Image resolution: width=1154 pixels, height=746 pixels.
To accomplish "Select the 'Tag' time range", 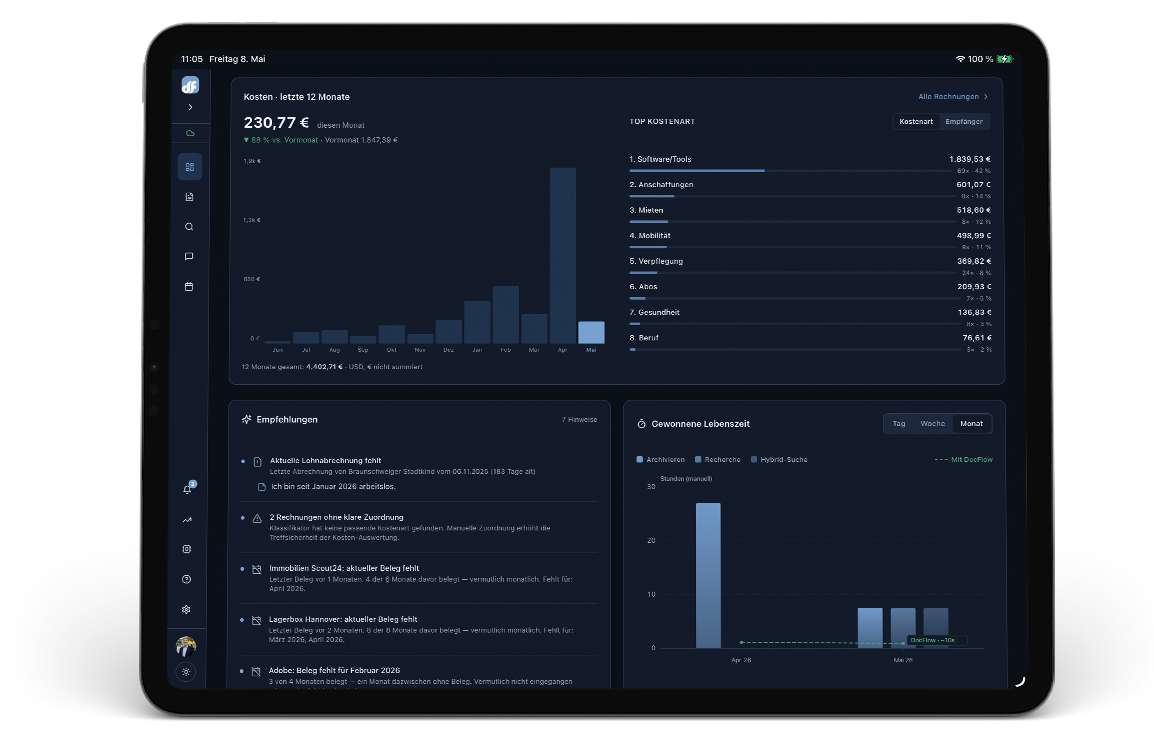I will click(899, 424).
